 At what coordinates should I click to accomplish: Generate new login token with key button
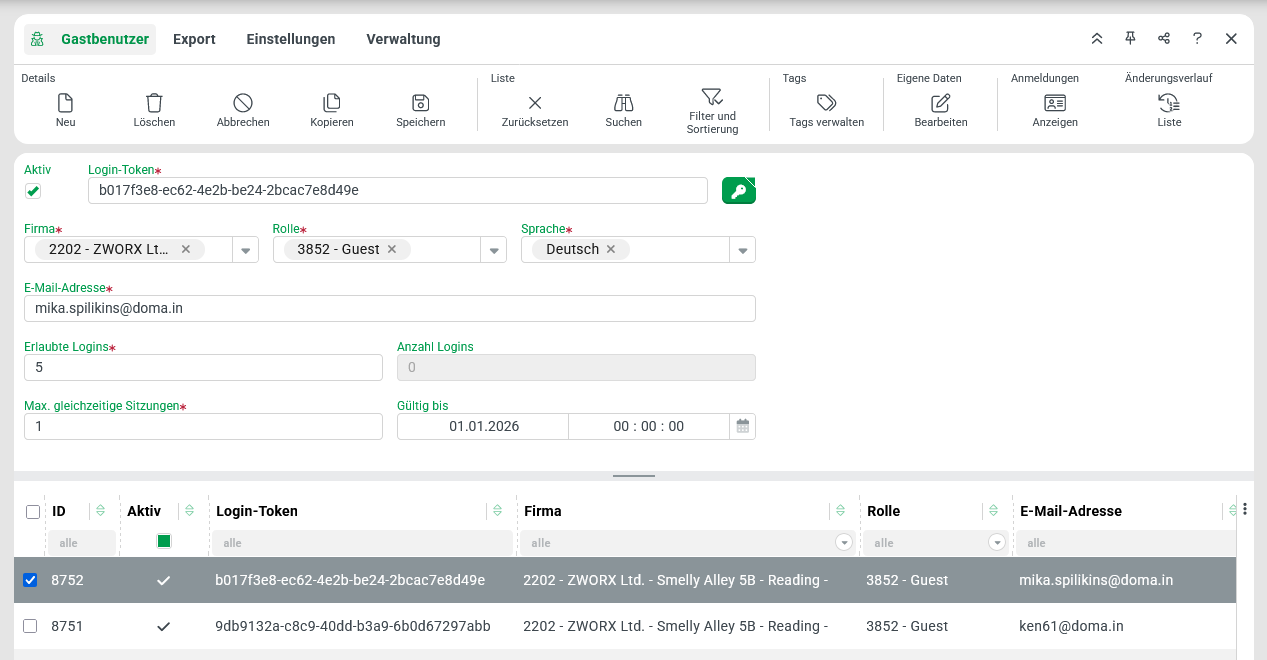point(738,191)
